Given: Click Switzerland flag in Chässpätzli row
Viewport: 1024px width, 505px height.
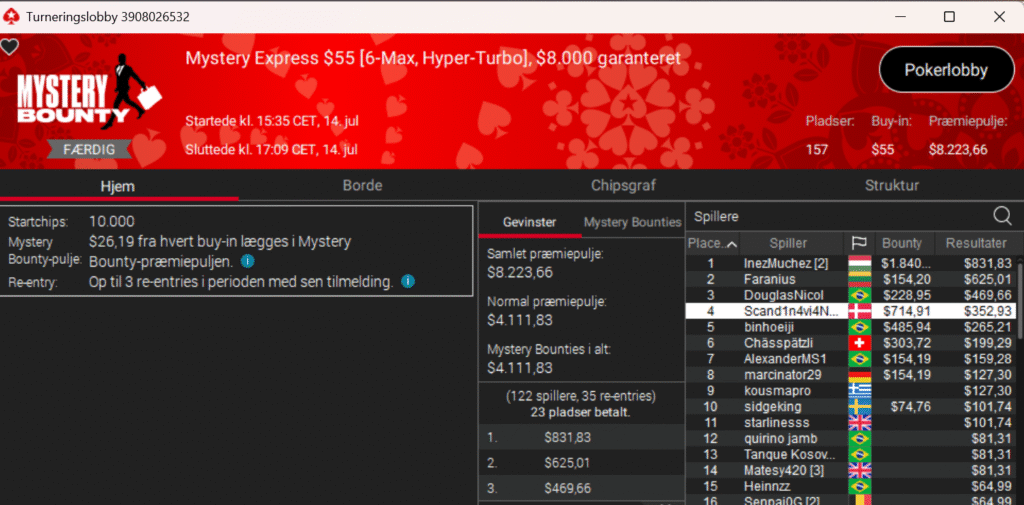Looking at the screenshot, I should (859, 343).
